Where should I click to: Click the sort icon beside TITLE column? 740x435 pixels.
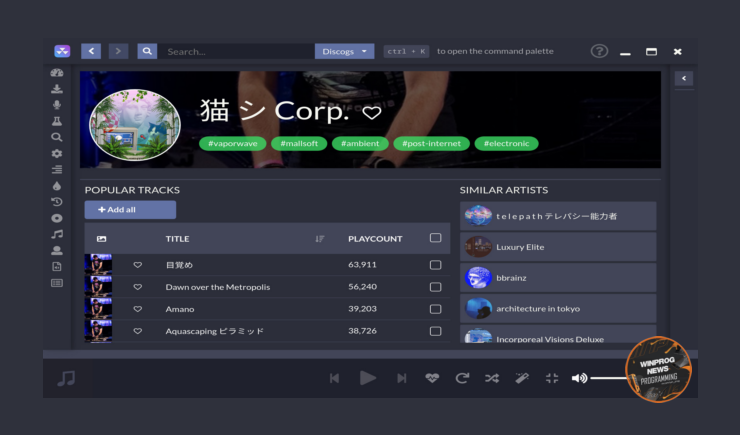[x=319, y=239]
